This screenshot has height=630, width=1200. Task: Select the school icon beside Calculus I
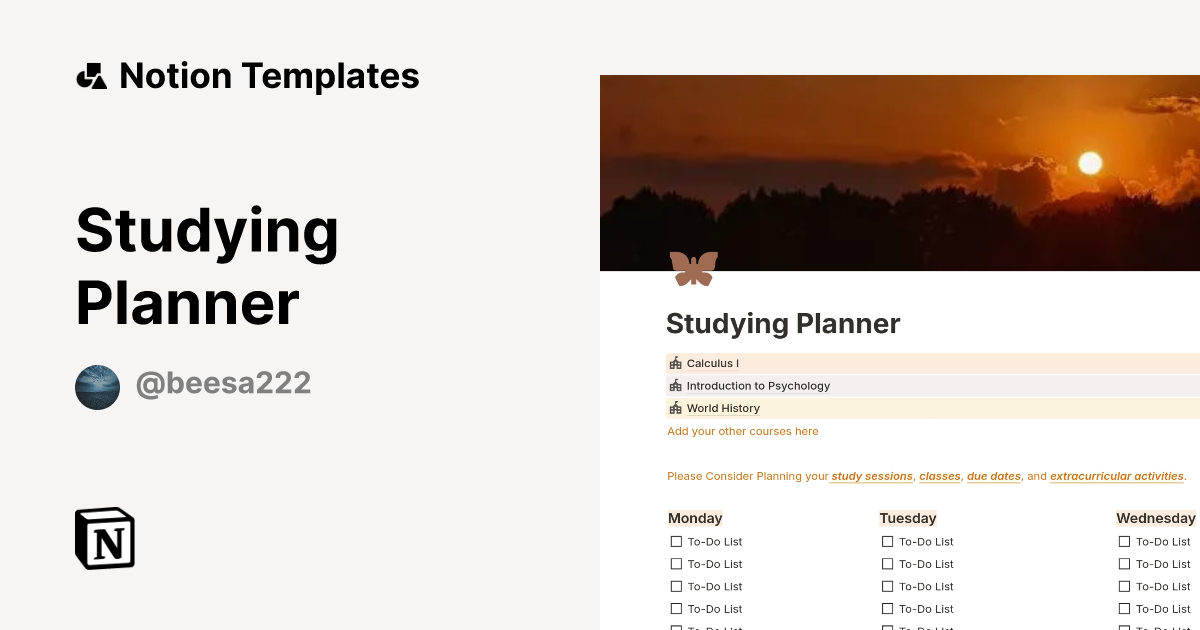click(675, 363)
